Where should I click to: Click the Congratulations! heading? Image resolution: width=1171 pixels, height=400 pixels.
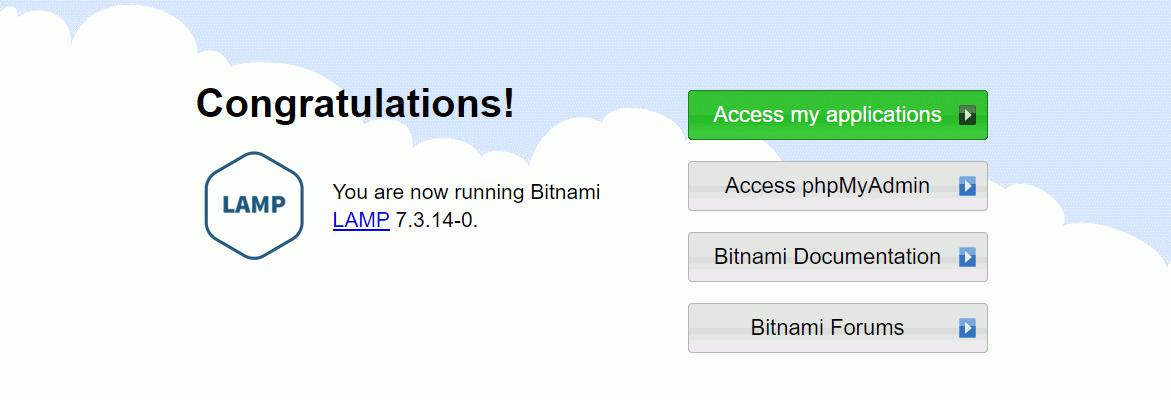point(355,103)
